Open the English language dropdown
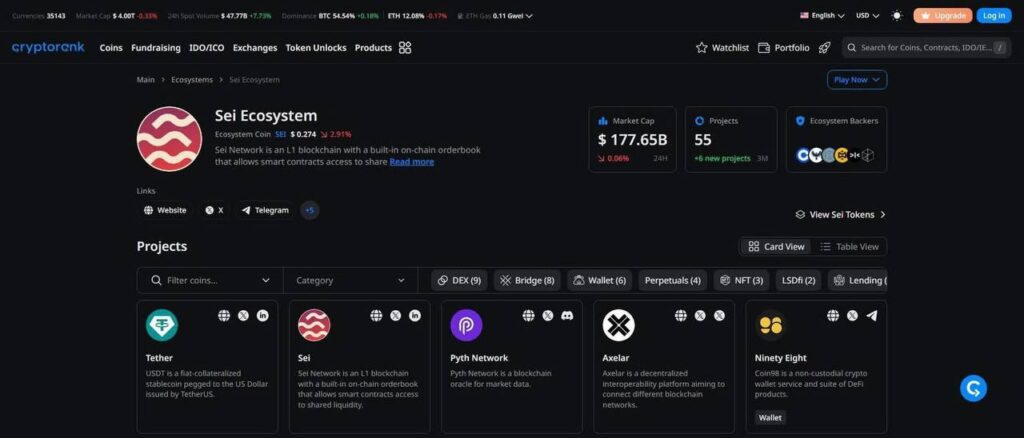 pyautogui.click(x=822, y=15)
